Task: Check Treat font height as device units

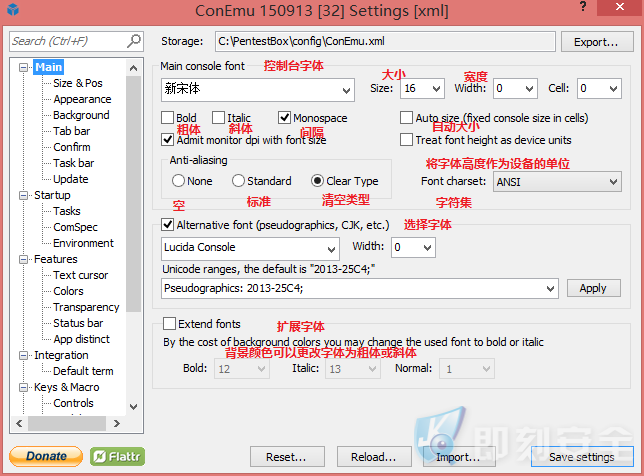Action: 406,140
